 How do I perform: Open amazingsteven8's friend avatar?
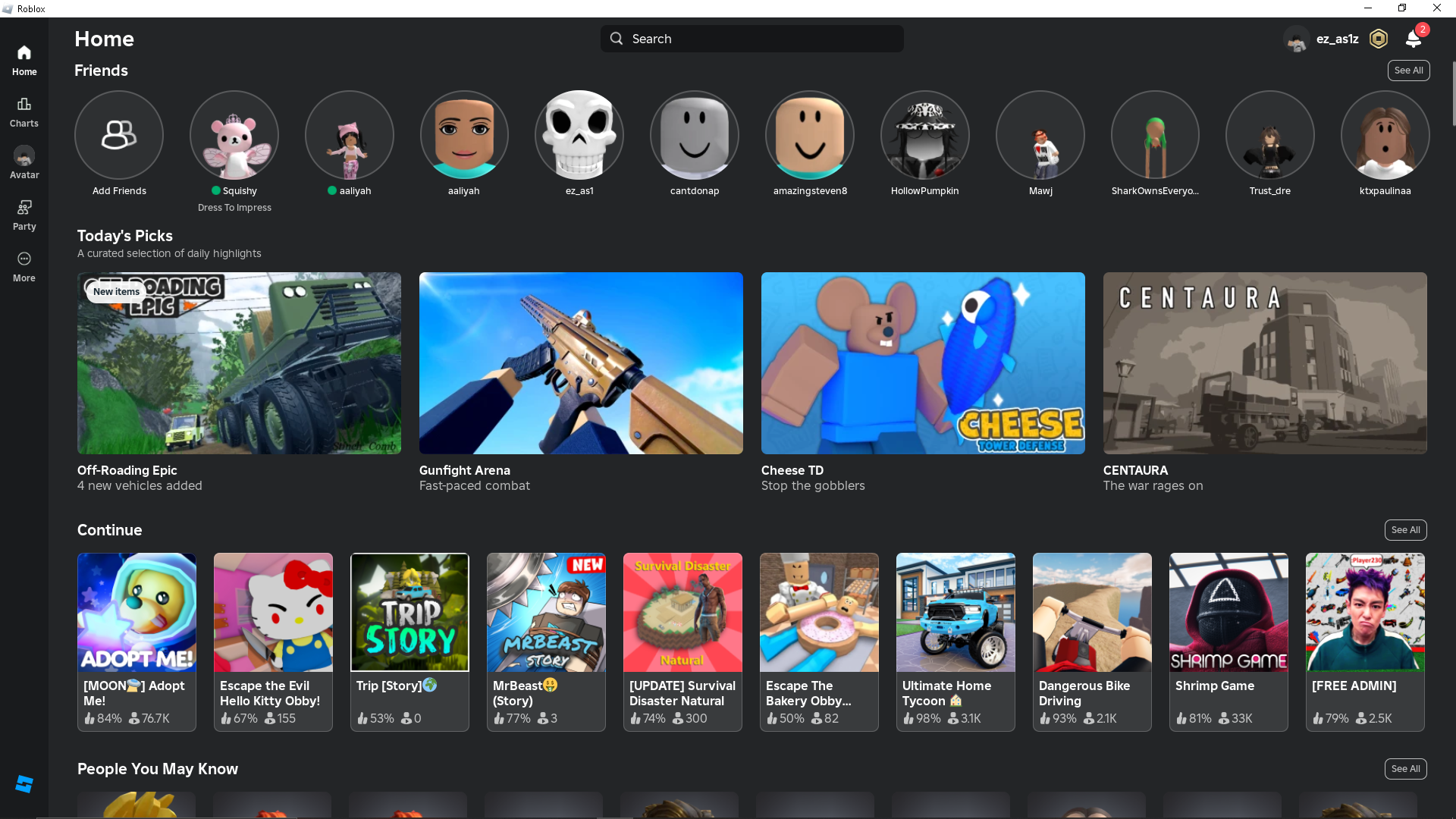810,135
